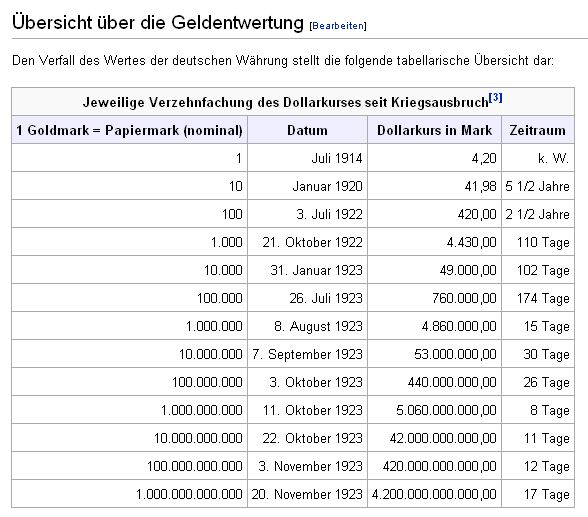Viewport: 588px width, 517px height.
Task: Select the Papiermark cell '1.000'
Action: (x=129, y=242)
